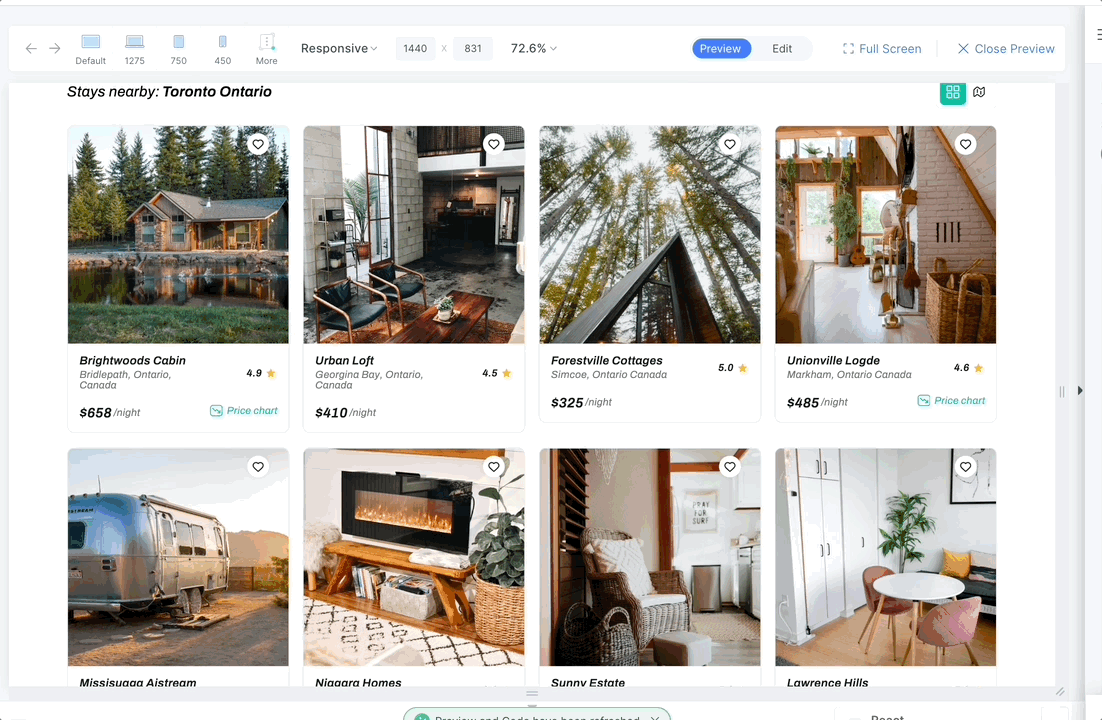Click the 'Bridlepath, Ontario, Canada' location text
The width and height of the screenshot is (1102, 720).
[x=125, y=380]
